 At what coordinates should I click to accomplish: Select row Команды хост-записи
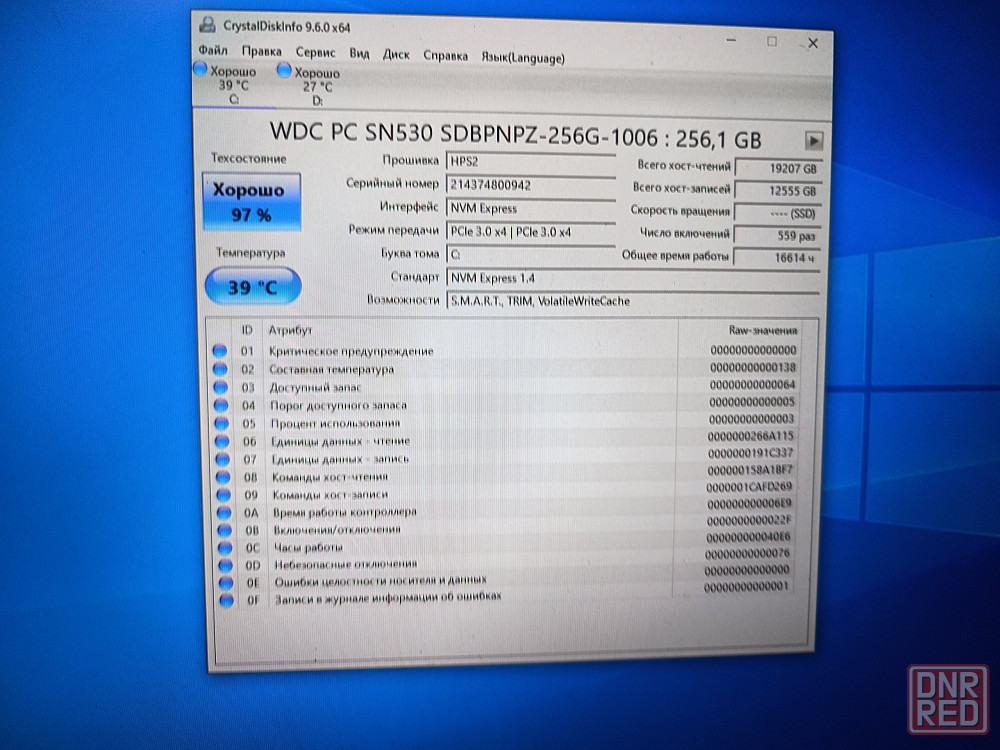505,492
